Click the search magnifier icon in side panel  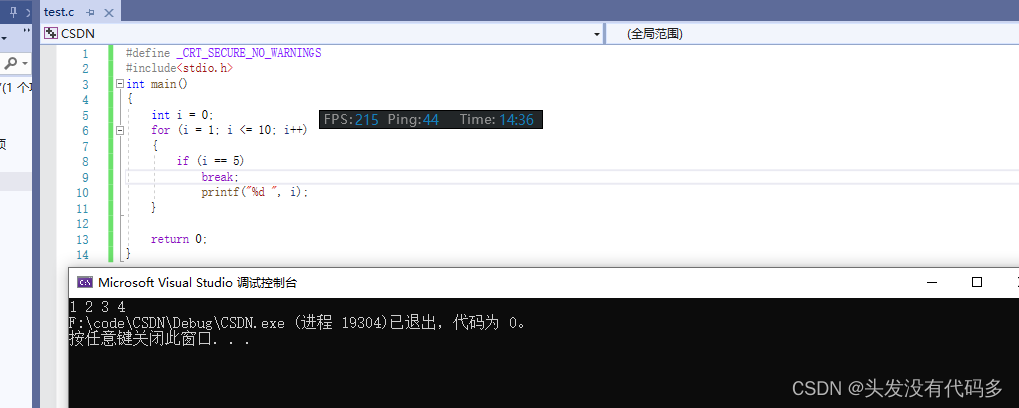(x=11, y=63)
